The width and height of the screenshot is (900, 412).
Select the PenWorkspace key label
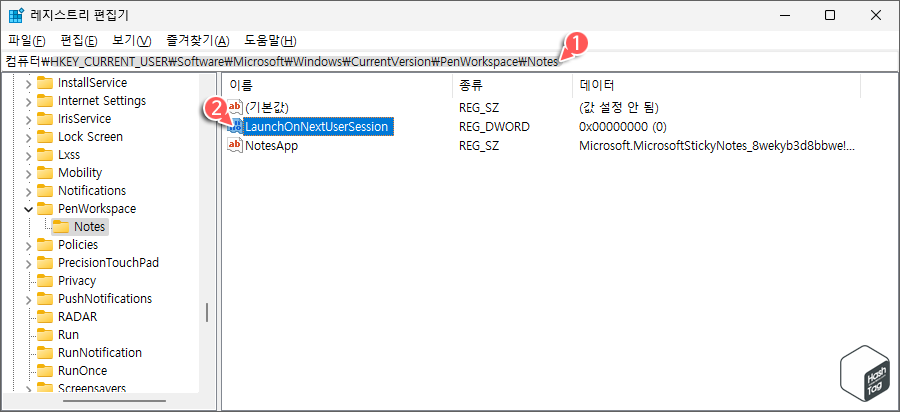pyautogui.click(x=97, y=209)
